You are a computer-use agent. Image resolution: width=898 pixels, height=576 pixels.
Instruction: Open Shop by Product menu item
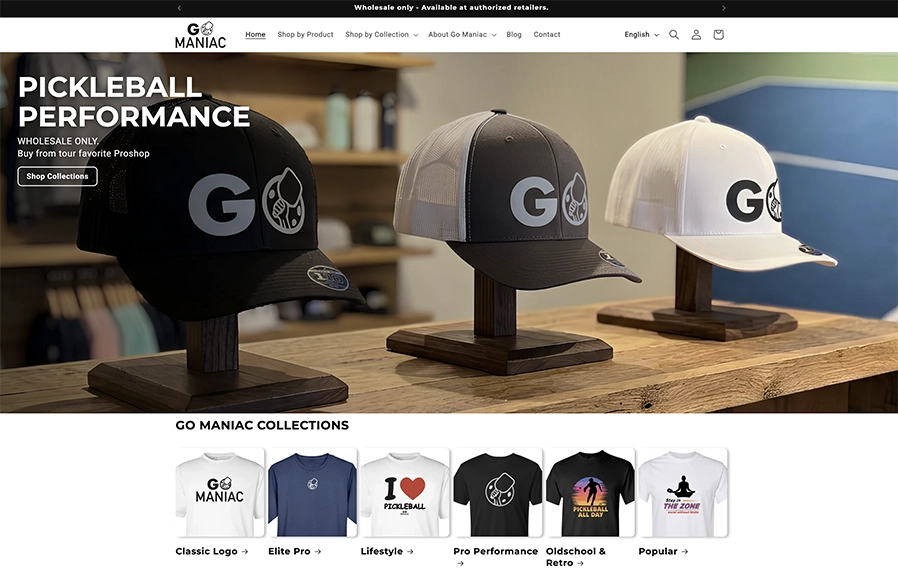[x=305, y=34]
